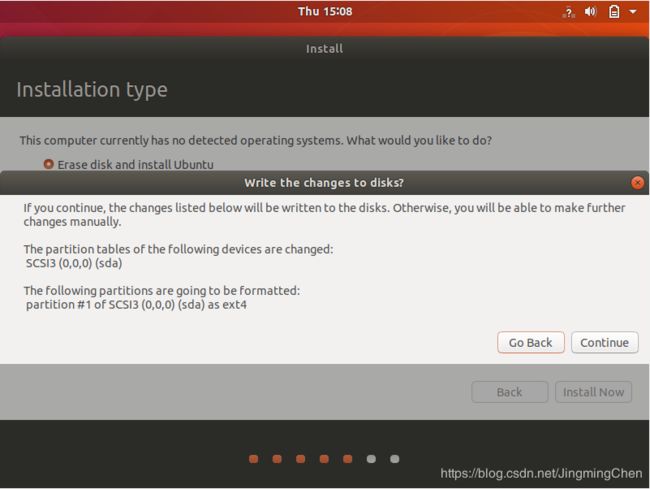Close the Write the changes to disks dialog
650x489 pixels.
(638, 182)
